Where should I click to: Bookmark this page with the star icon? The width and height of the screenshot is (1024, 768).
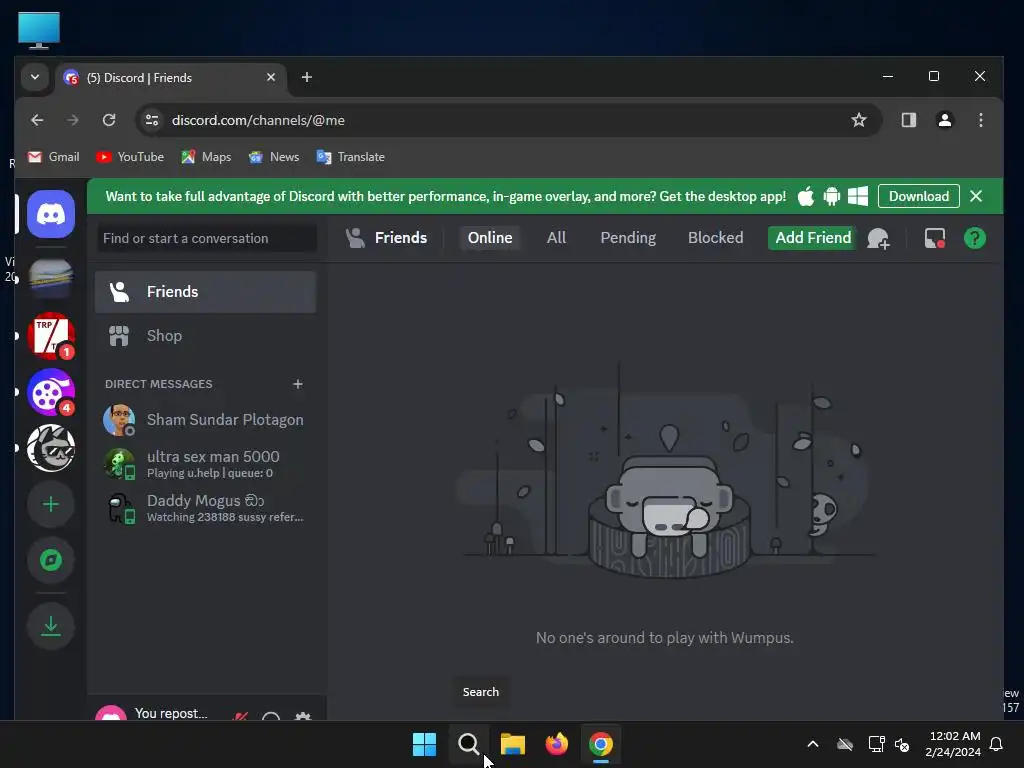tap(859, 120)
